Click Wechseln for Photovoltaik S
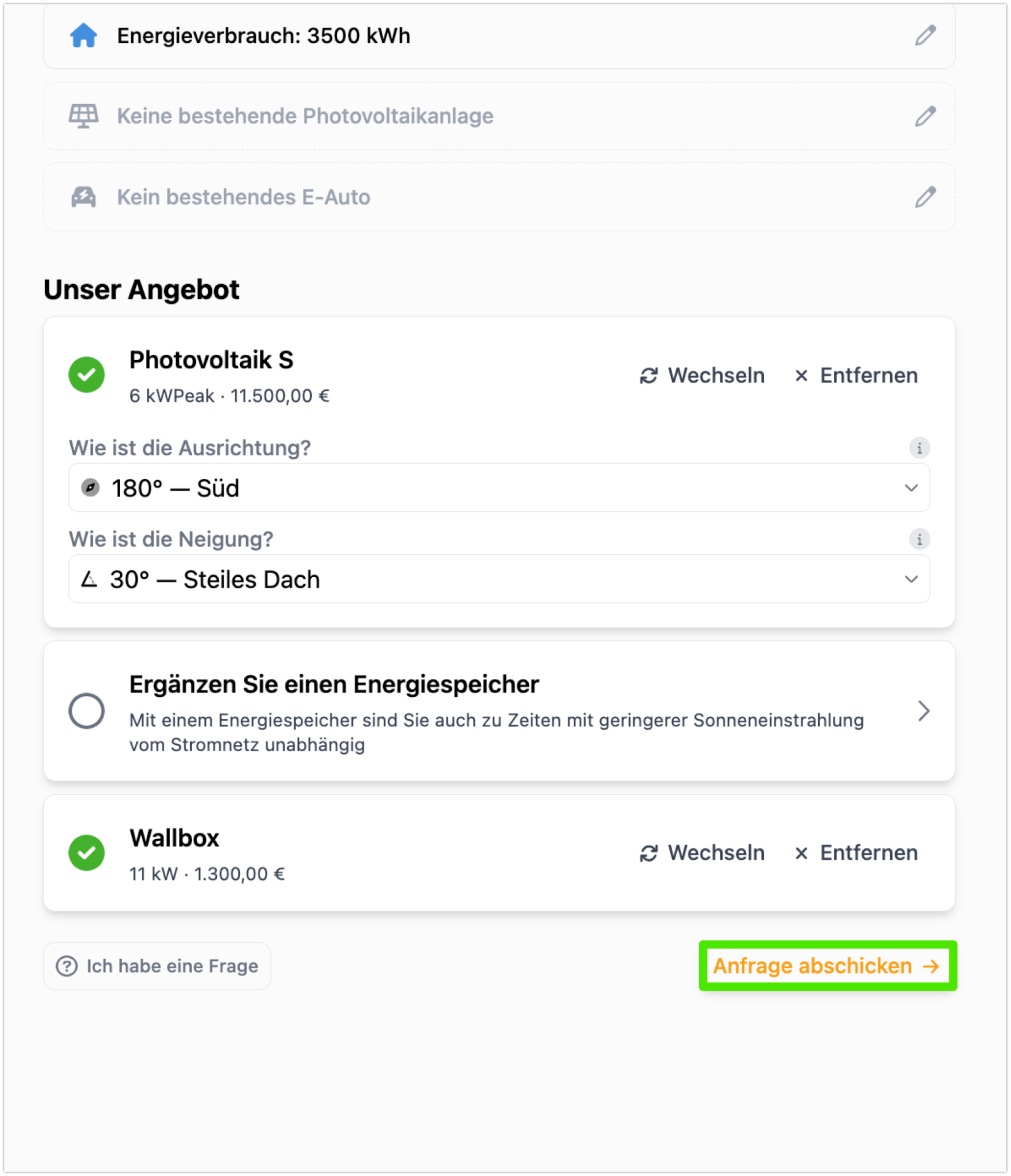 point(703,375)
